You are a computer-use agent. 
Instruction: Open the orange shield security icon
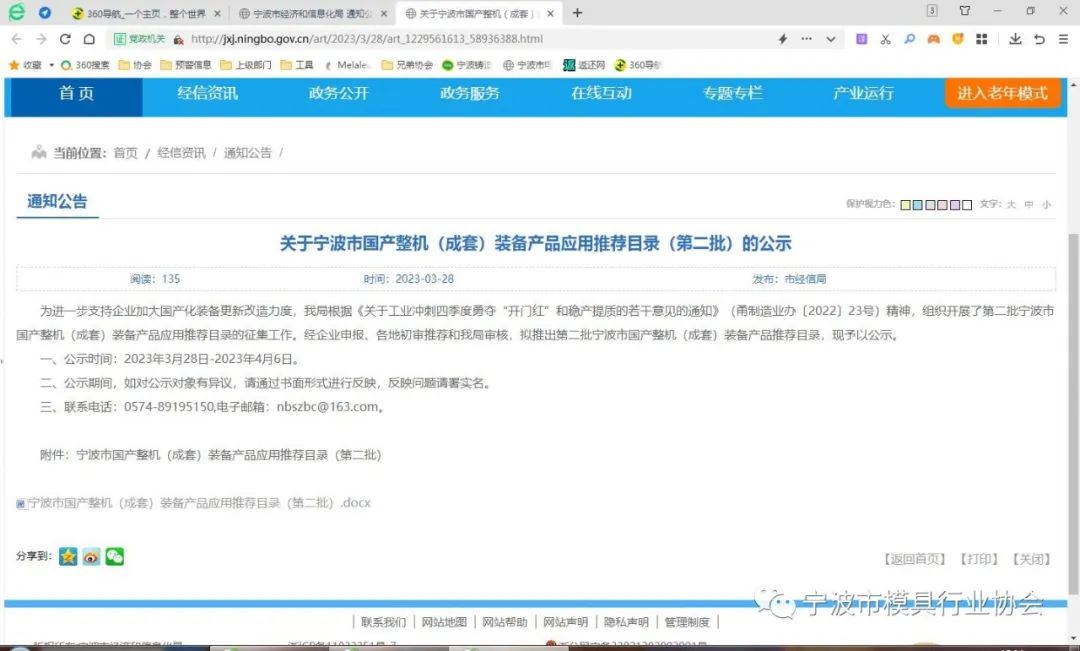pyautogui.click(x=956, y=37)
